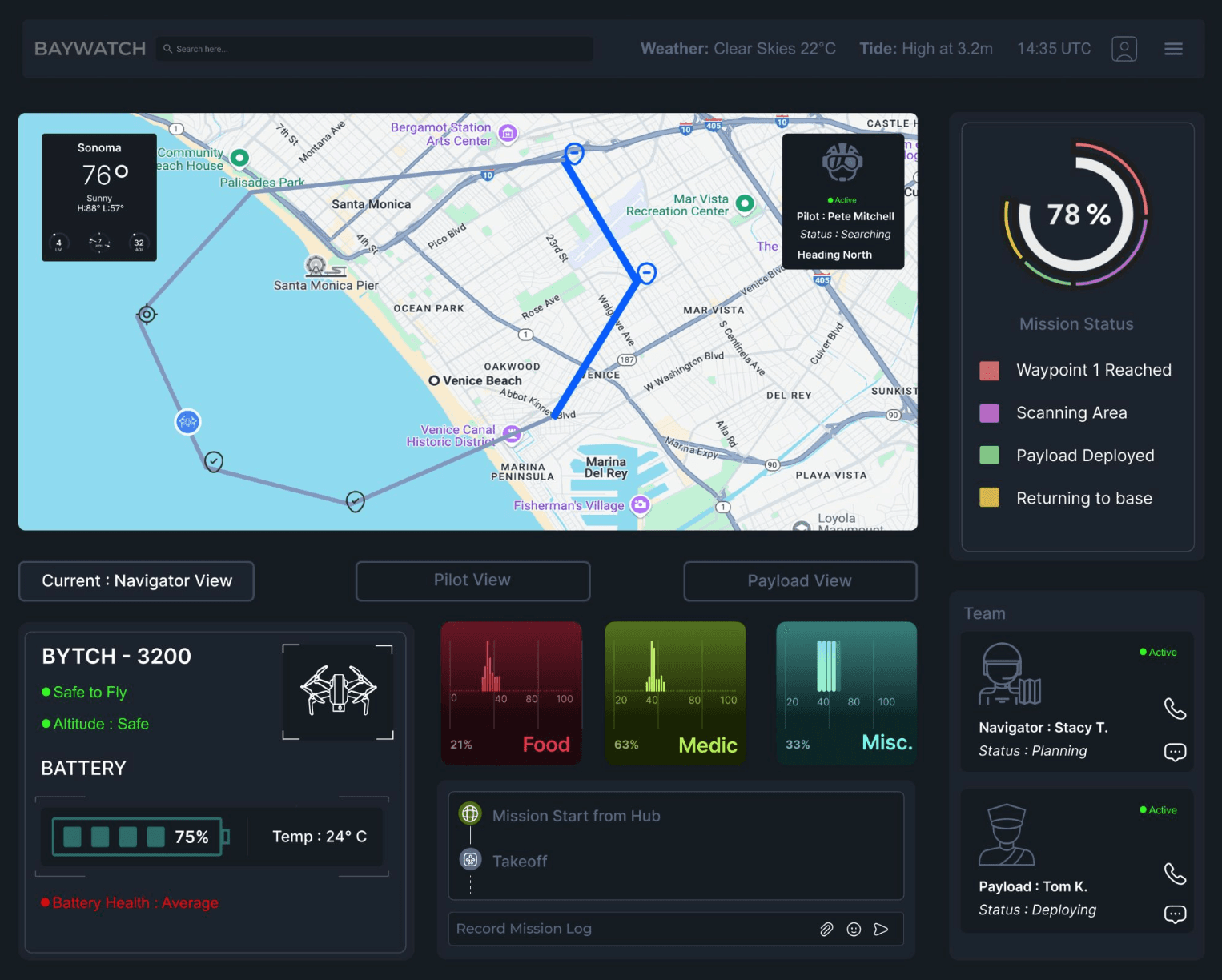1222x980 pixels.
Task: Click Fisherman's Village camera marker
Action: coord(640,505)
